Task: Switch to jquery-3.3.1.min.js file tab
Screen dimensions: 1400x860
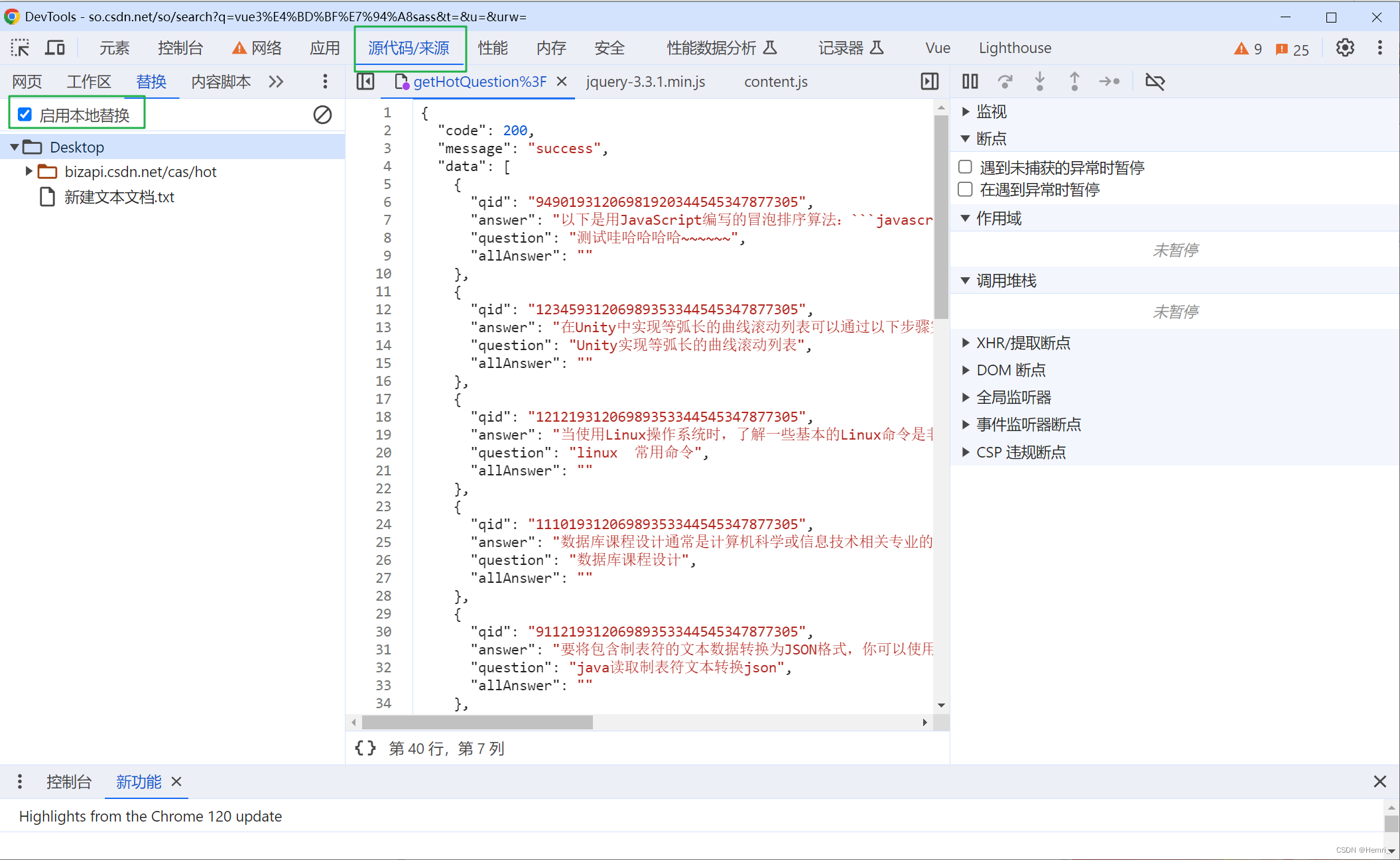Action: point(645,82)
